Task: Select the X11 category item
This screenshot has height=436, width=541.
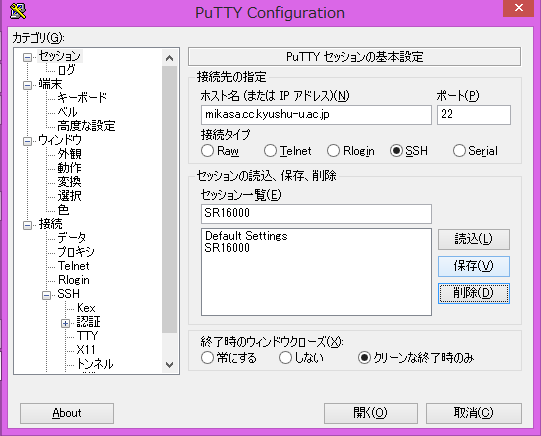Action: (86, 350)
